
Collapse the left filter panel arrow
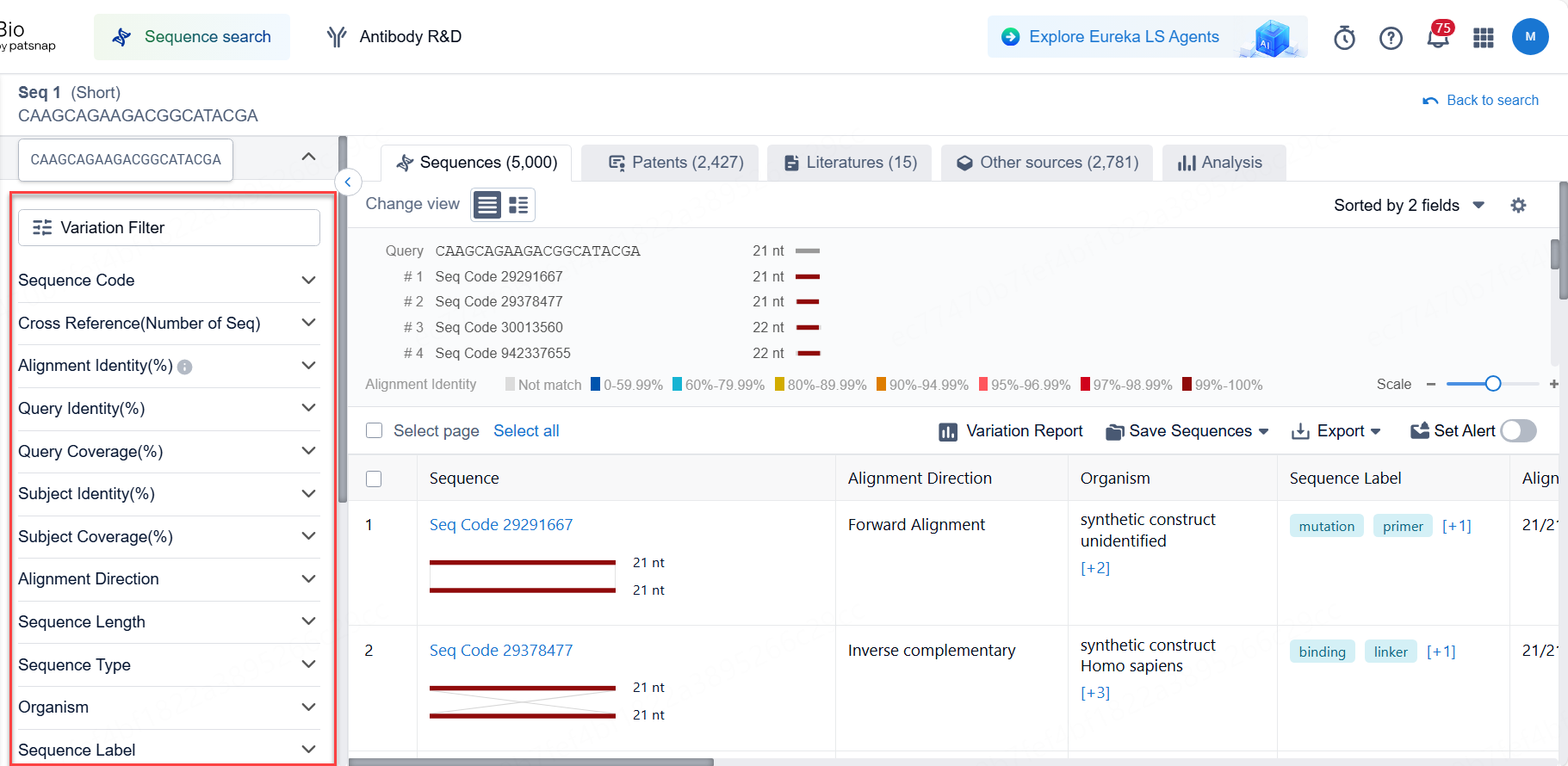347,182
